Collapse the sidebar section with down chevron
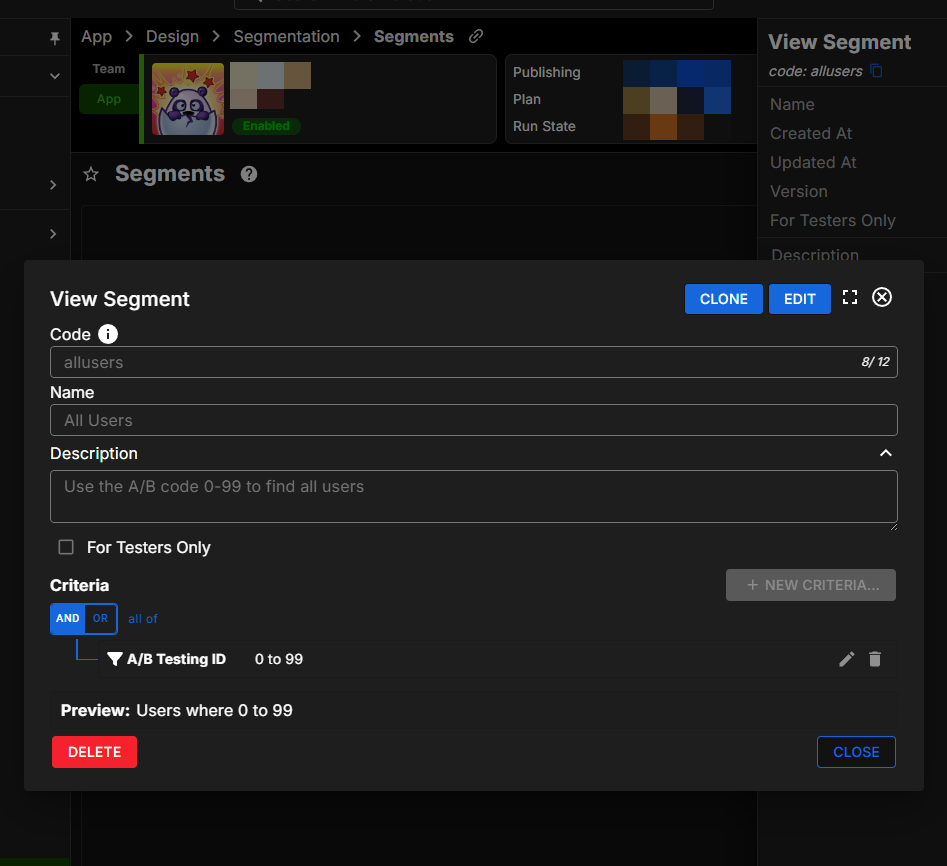Image resolution: width=947 pixels, height=866 pixels. pos(55,76)
